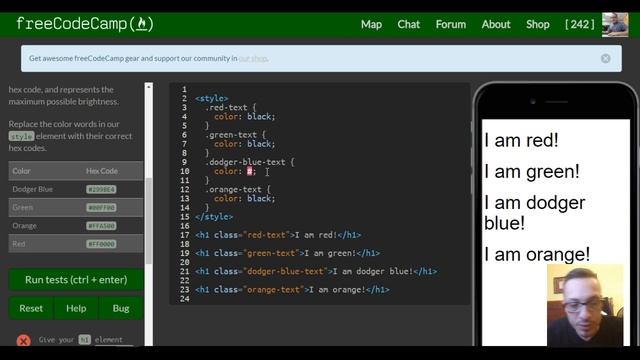
Task: Run tests with the green button
Action: (x=76, y=280)
